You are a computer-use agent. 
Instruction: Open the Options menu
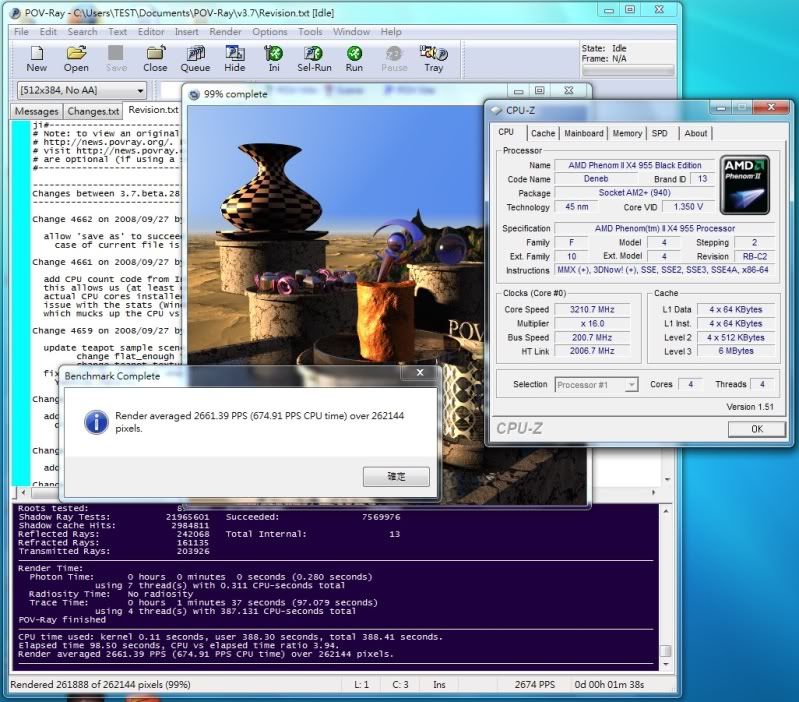click(270, 32)
